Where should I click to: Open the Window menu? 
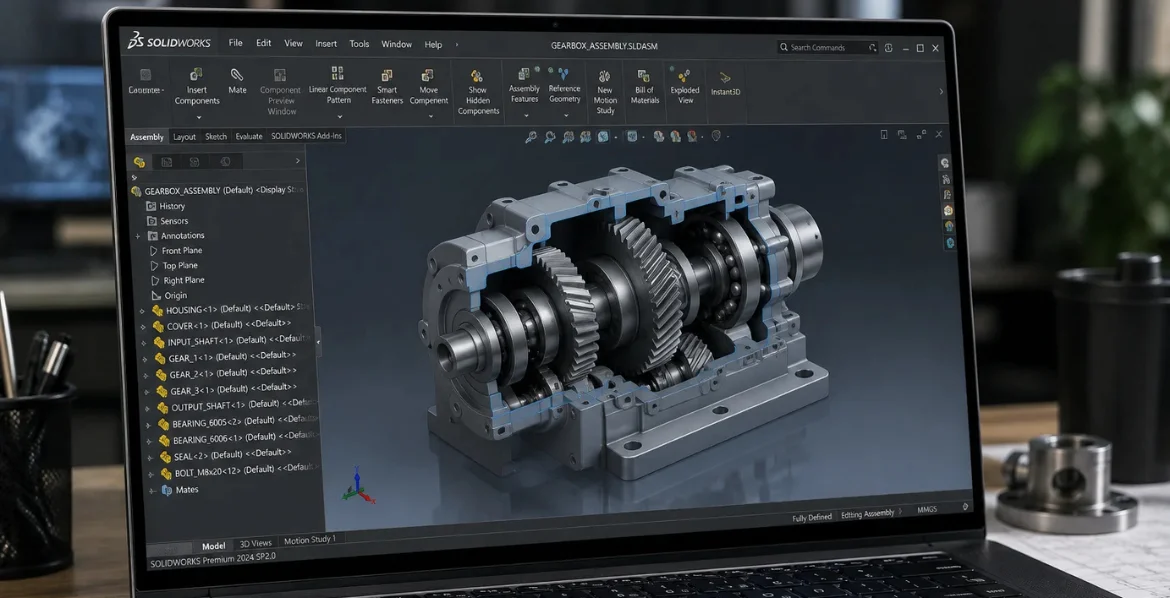pyautogui.click(x=396, y=44)
